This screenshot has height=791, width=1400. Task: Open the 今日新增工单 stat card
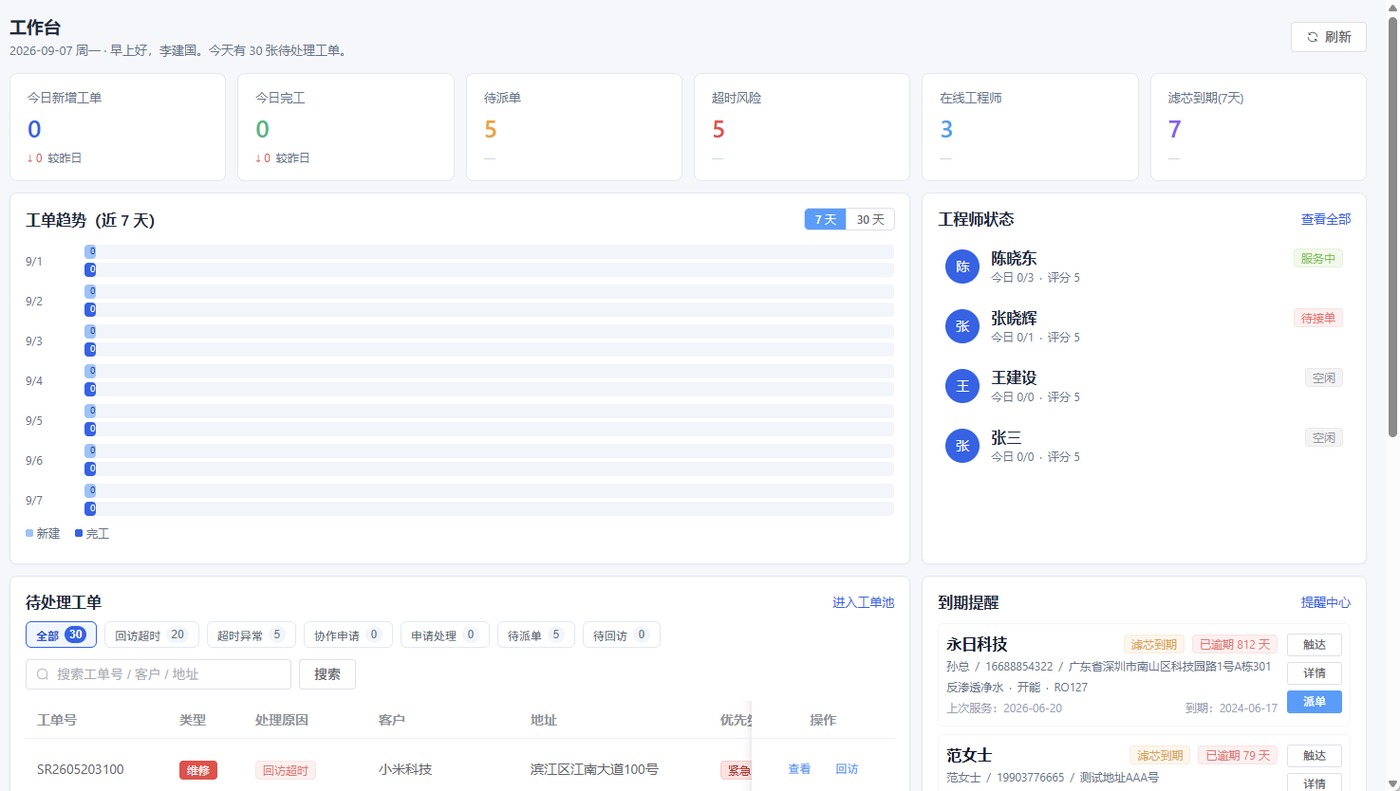click(118, 127)
